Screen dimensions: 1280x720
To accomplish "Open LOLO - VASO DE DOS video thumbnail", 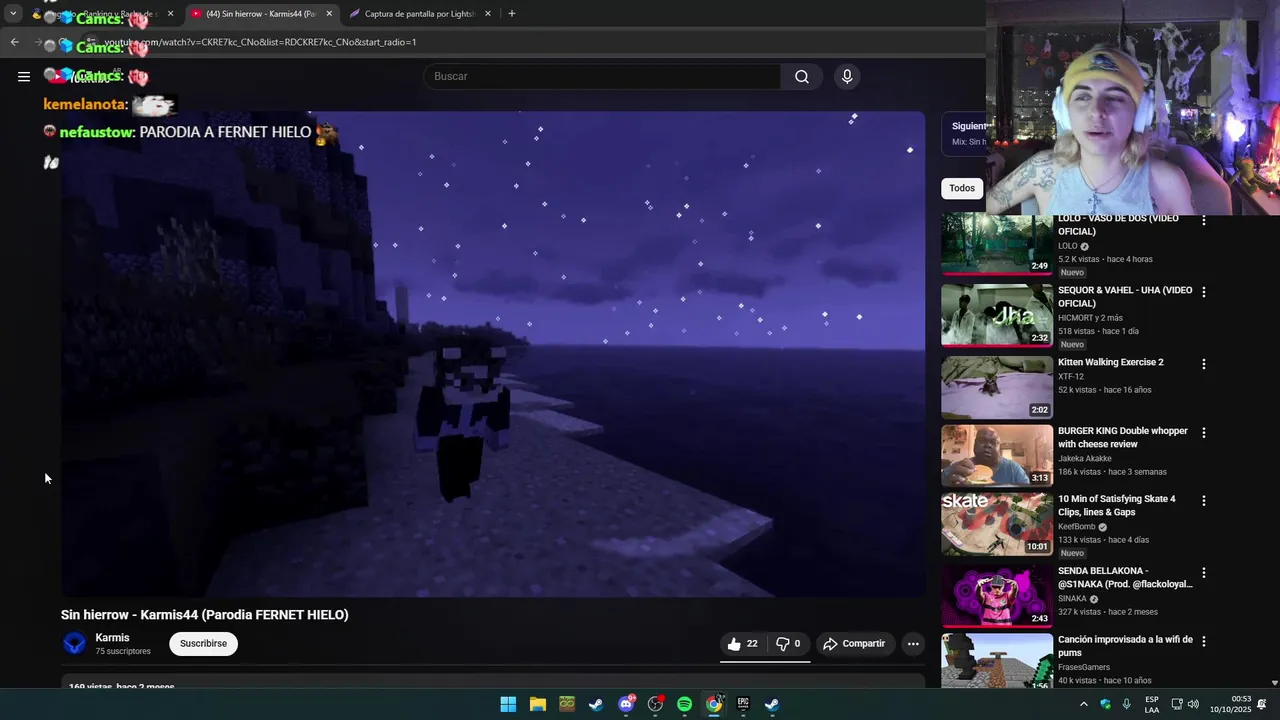I will tap(996, 243).
